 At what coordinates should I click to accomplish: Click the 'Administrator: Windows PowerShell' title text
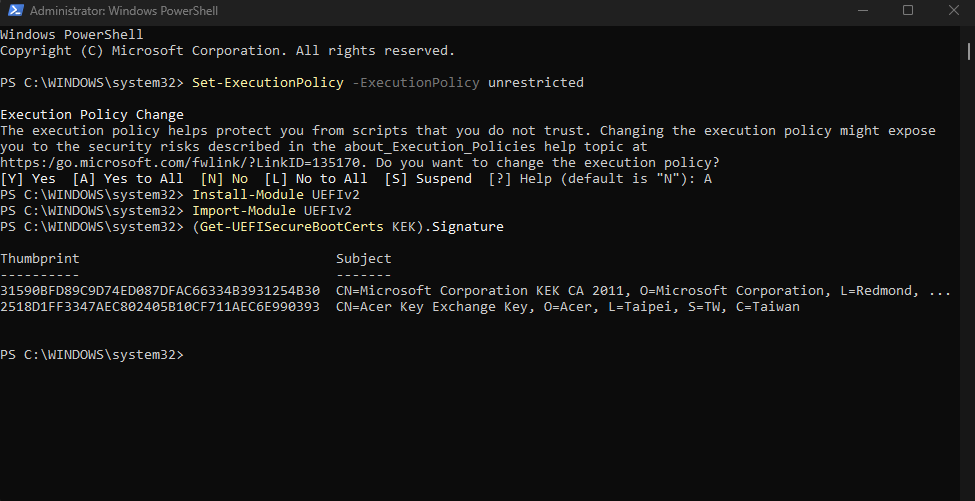124,11
